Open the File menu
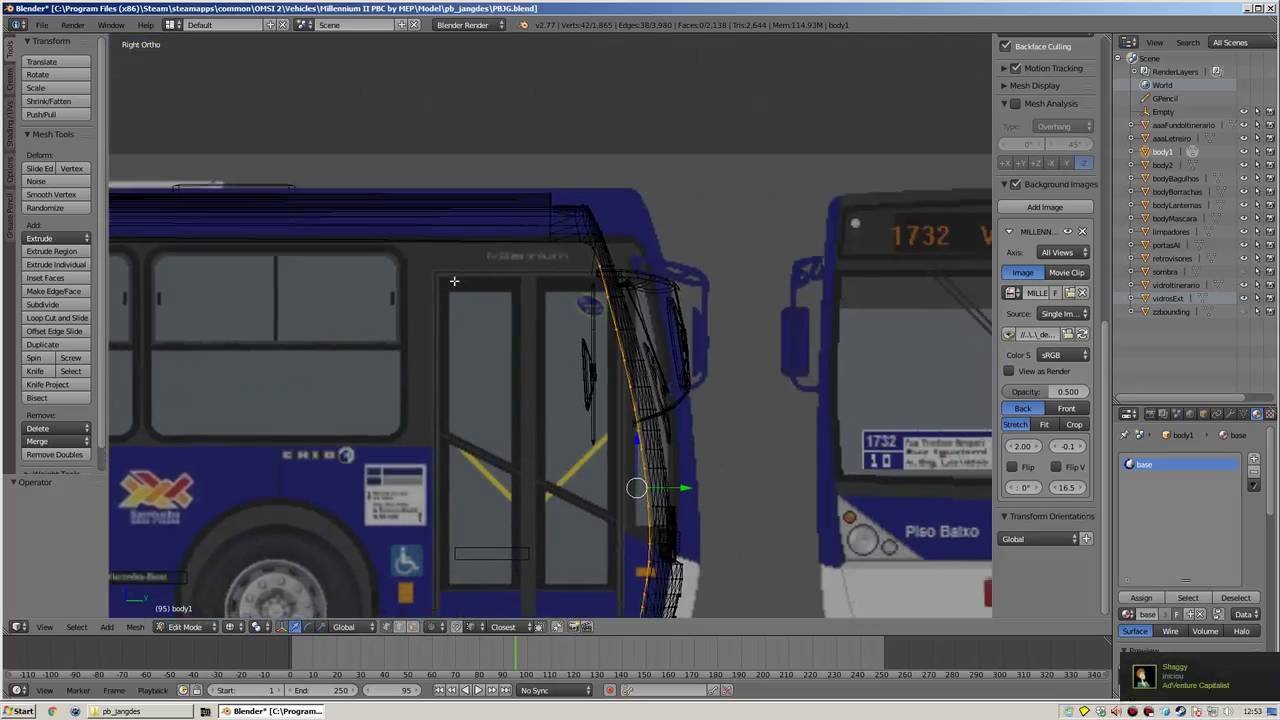 pyautogui.click(x=42, y=25)
